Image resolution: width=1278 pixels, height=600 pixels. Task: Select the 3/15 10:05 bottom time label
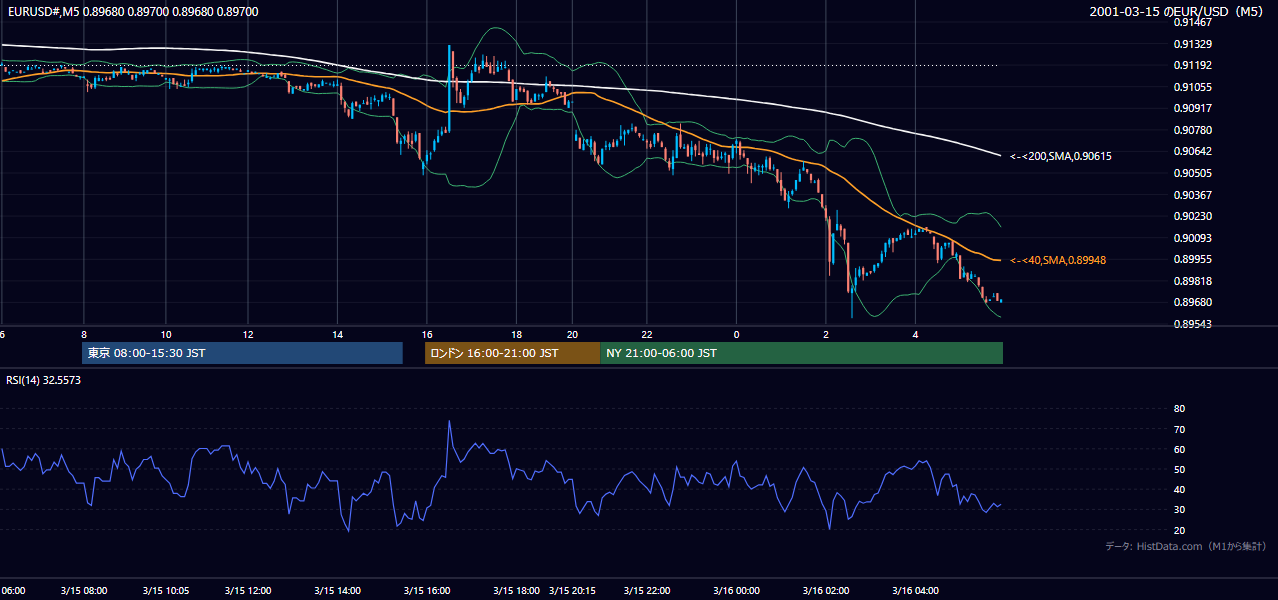(165, 590)
